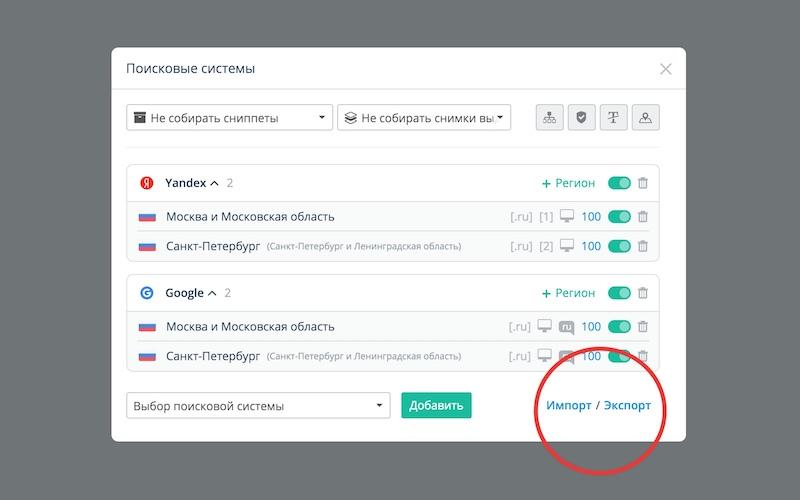
Task: Click 'Импорт' link
Action: [568, 405]
